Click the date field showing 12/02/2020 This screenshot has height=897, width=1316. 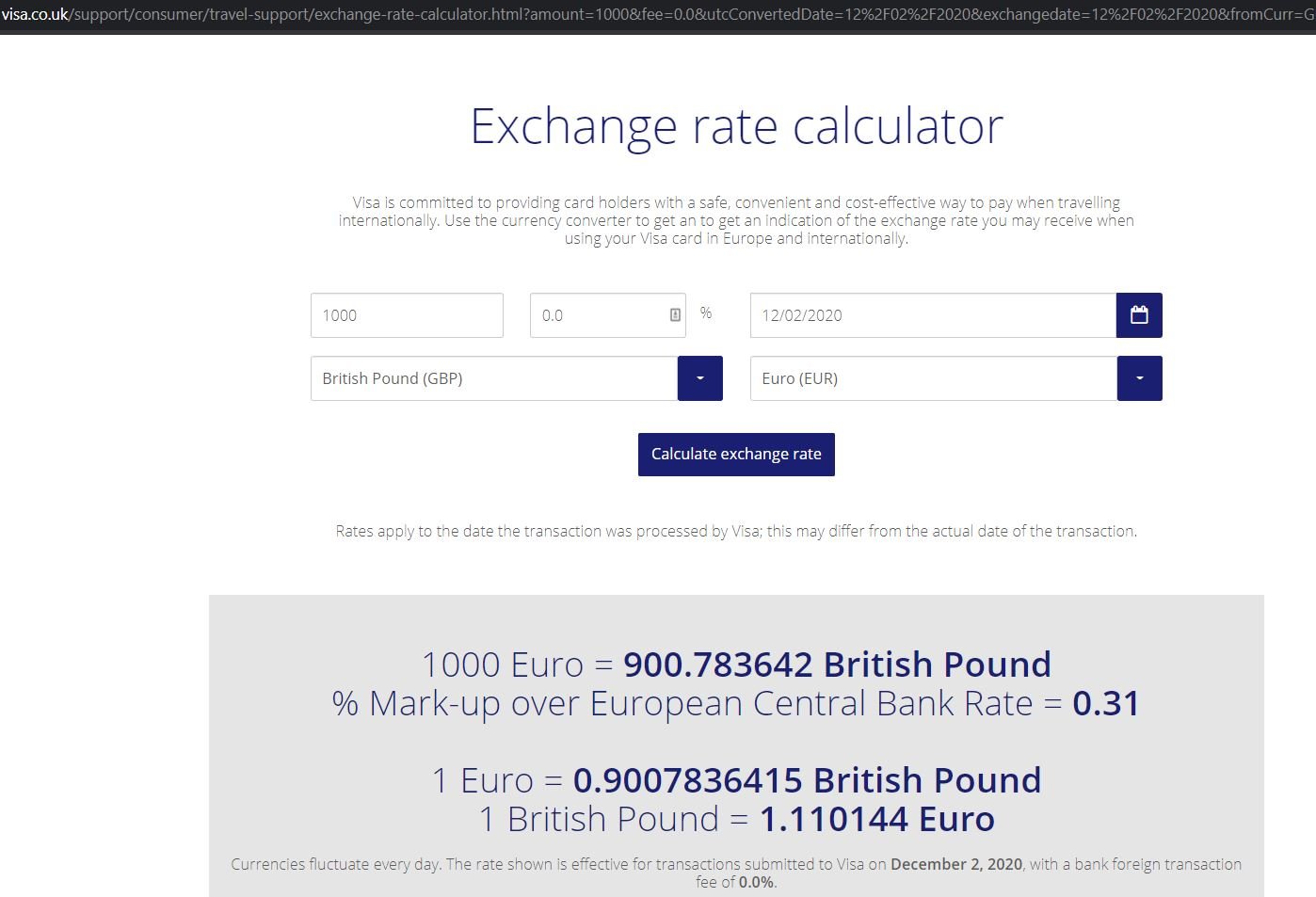point(933,315)
